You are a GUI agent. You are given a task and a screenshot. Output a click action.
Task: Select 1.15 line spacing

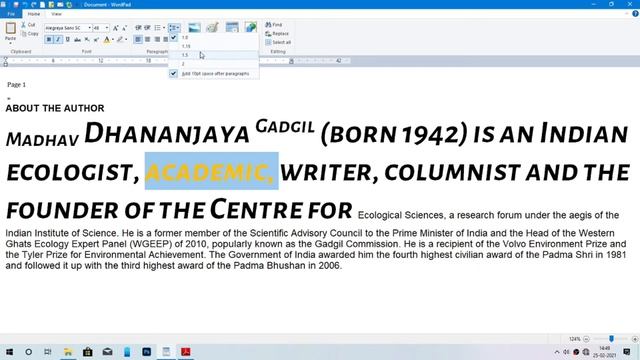pos(213,46)
